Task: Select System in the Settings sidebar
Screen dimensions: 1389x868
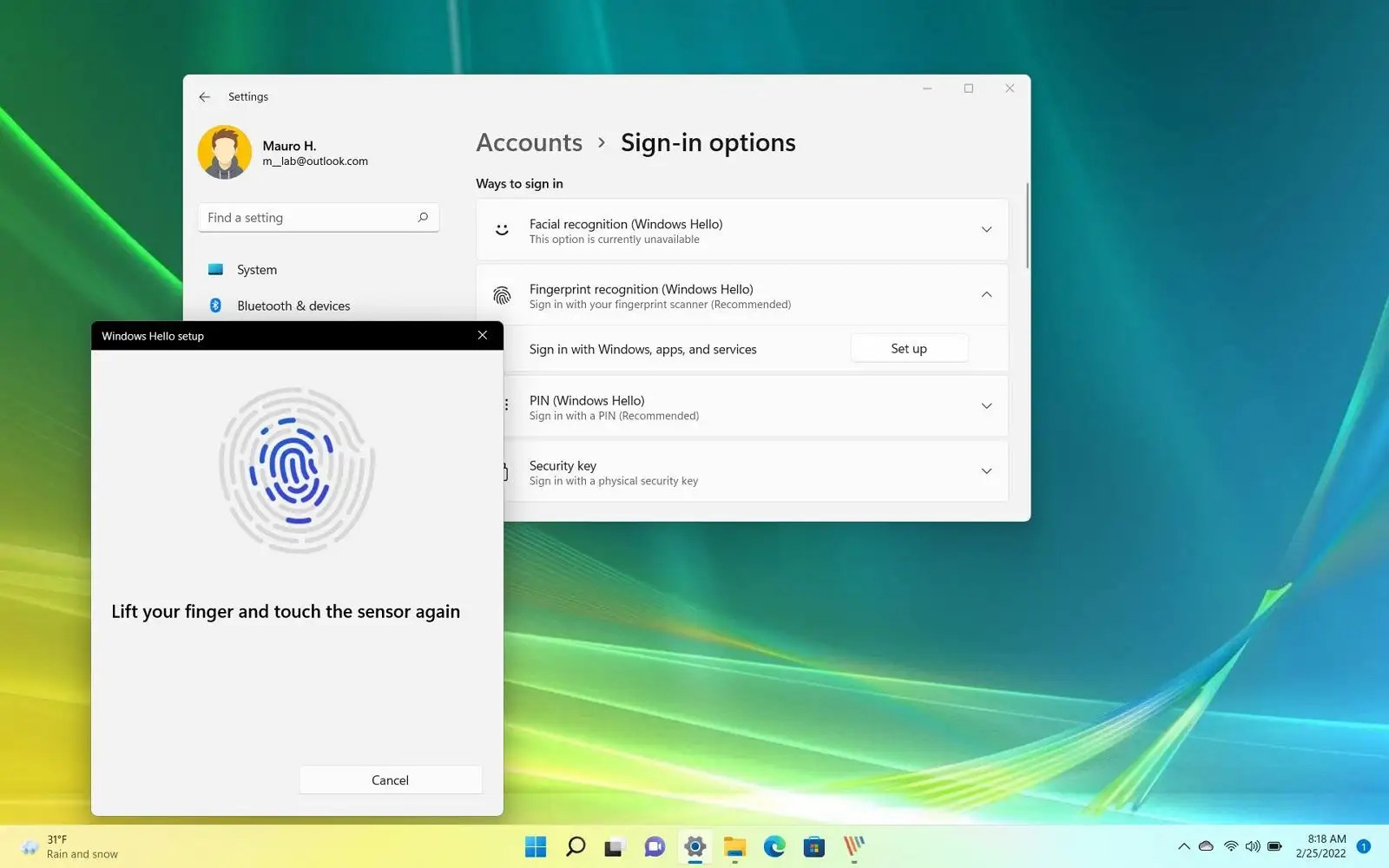Action: (x=257, y=269)
